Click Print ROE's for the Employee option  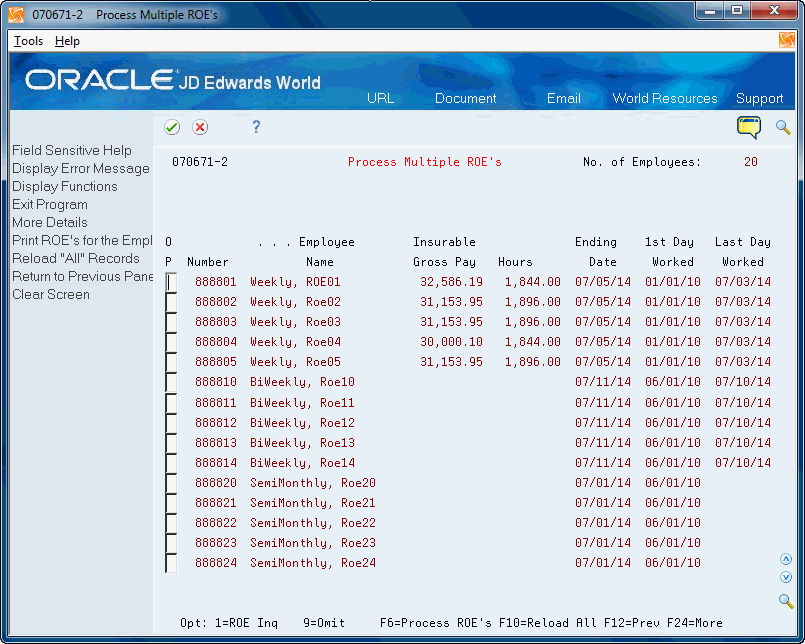click(82, 240)
